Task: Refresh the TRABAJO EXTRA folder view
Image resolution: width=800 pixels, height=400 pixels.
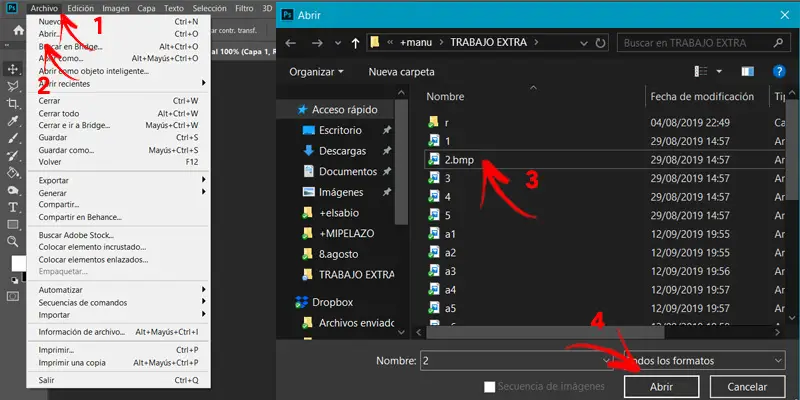Action: [x=601, y=43]
